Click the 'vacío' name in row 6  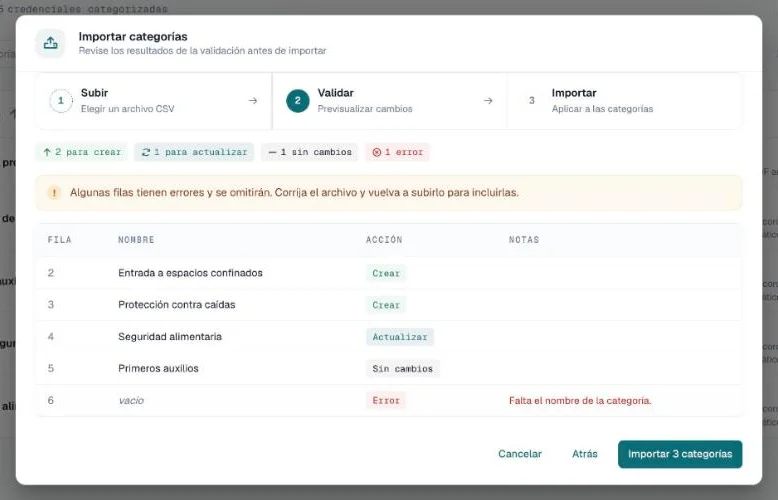click(131, 400)
